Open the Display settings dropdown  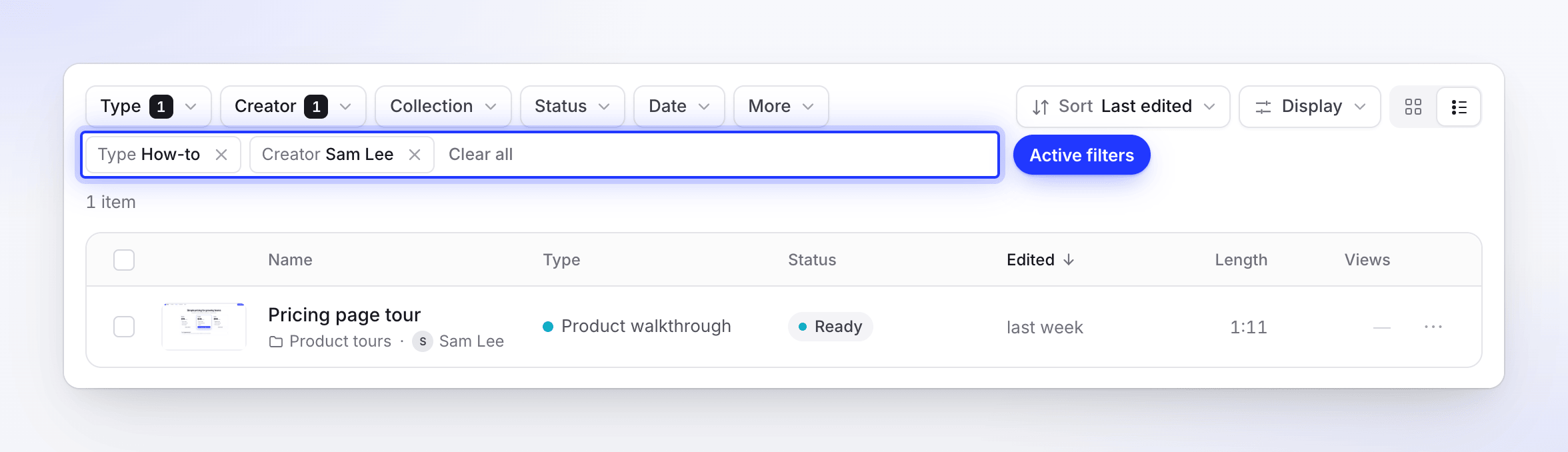(x=1310, y=107)
